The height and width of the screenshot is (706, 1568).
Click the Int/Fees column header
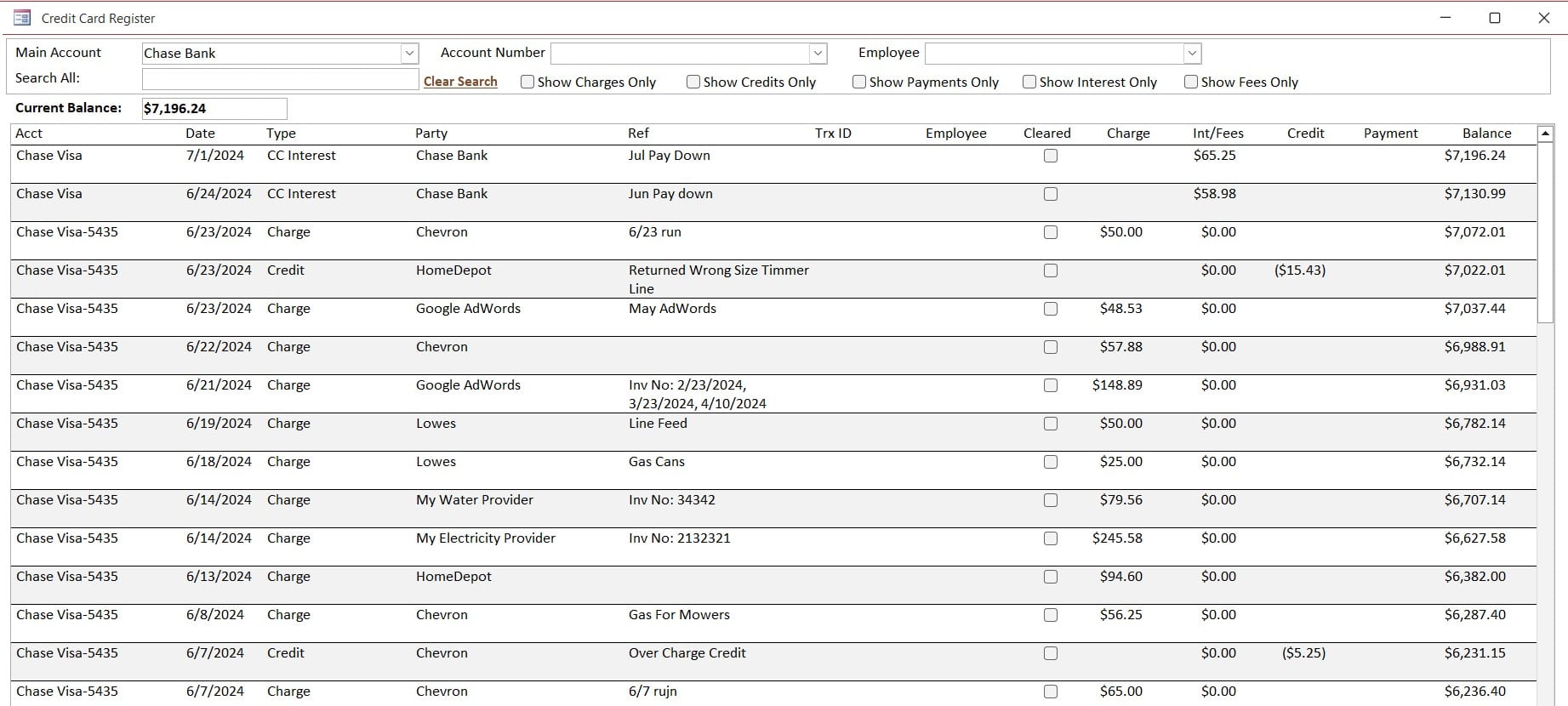coord(1218,134)
